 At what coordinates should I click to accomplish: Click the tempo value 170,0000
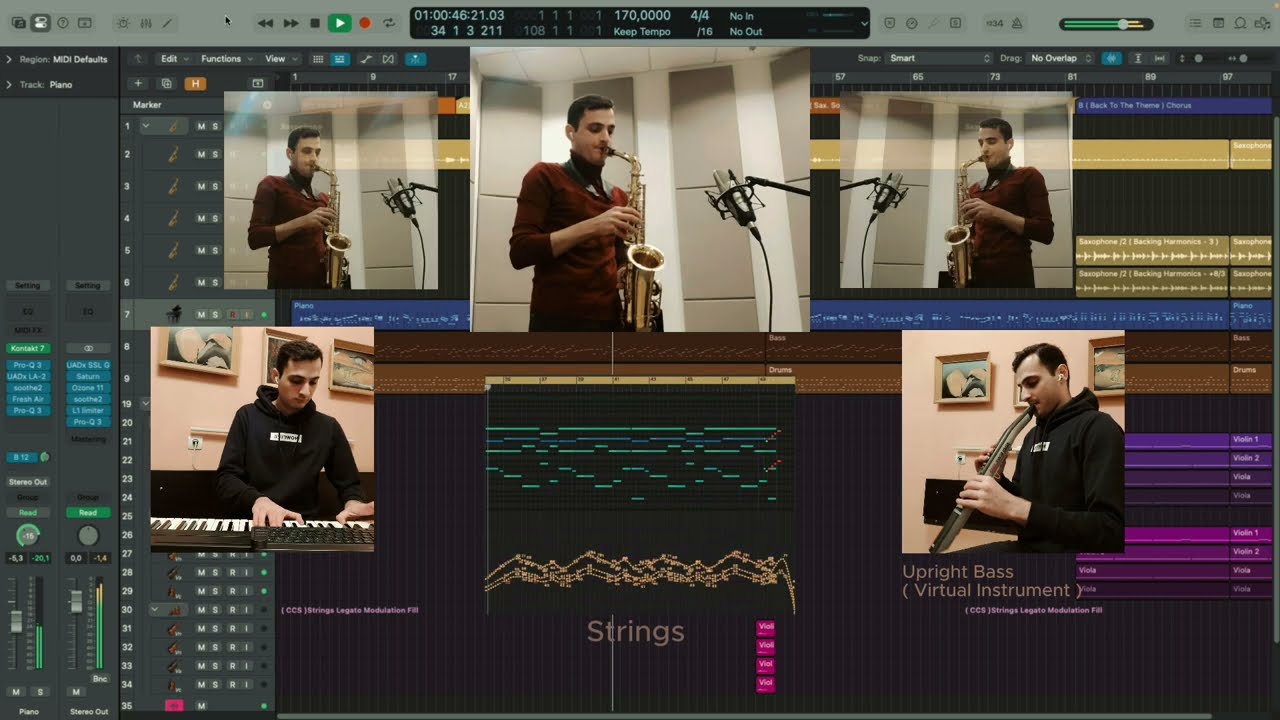642,16
